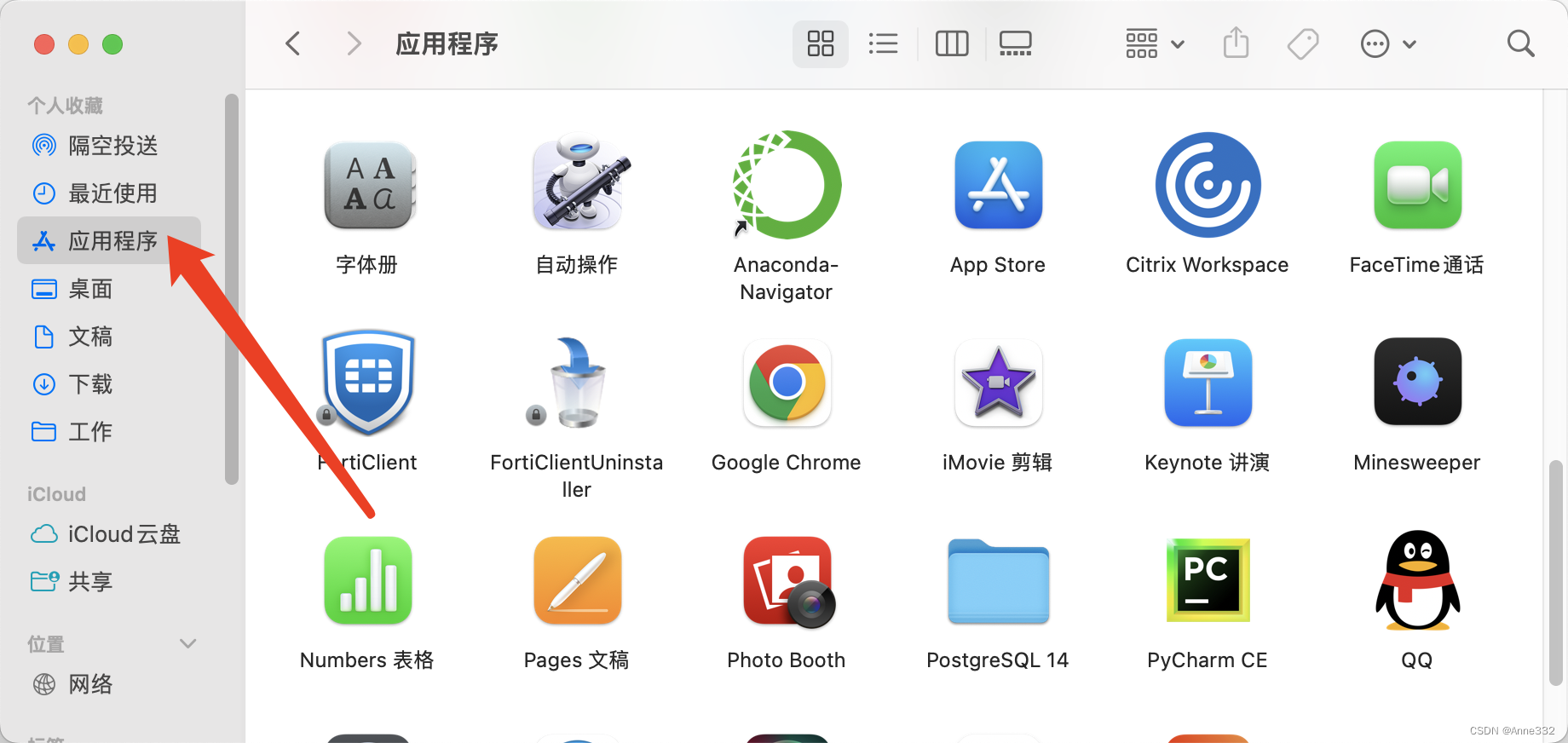
Task: Select 隔空投送 (AirDrop) in the sidebar
Action: 109,146
